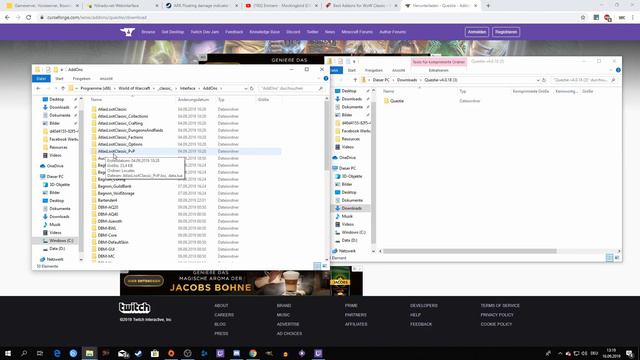Click the up-folder arrow in AddOns window
The image size is (640, 360).
click(x=63, y=88)
